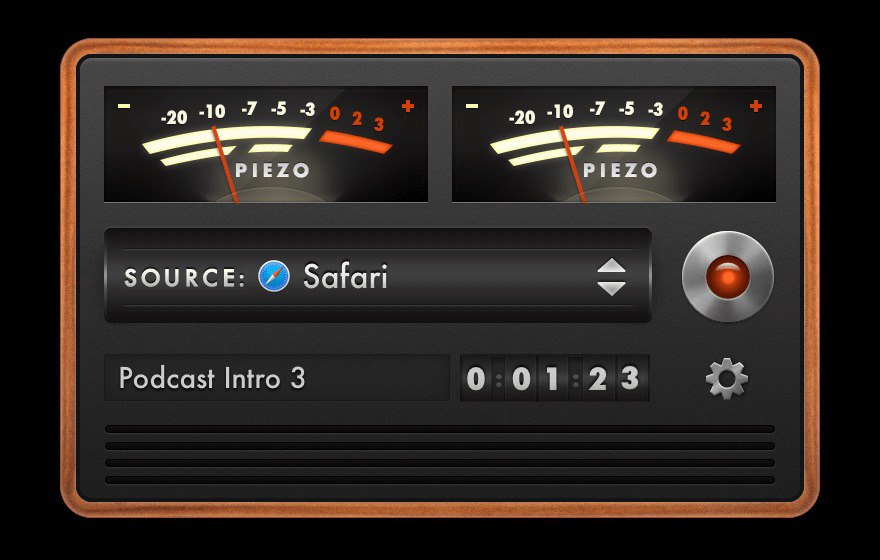Click the seconds digit 3 in timer
The width and height of the screenshot is (880, 560).
(630, 378)
